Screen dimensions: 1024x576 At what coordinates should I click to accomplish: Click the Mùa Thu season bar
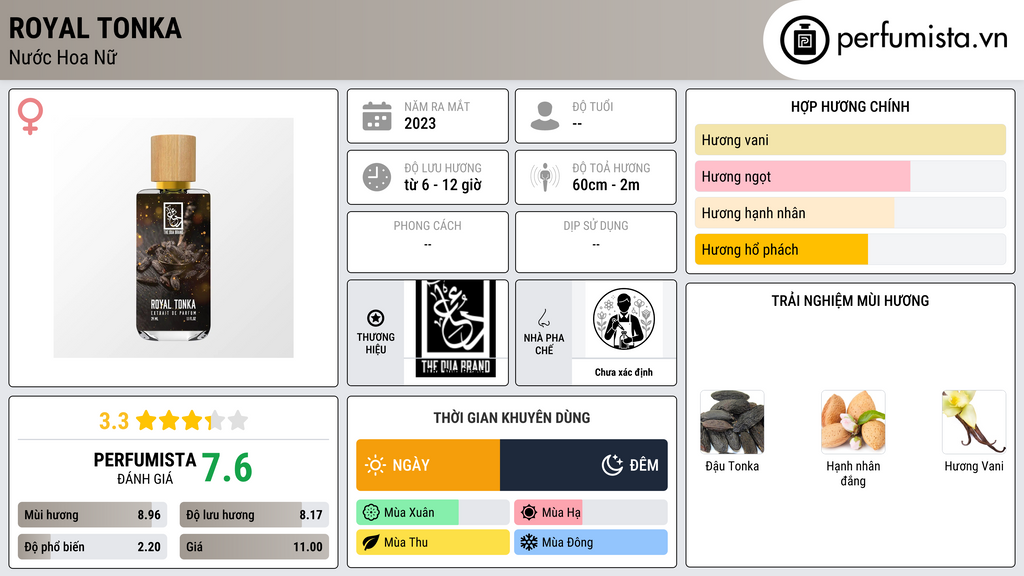tap(433, 542)
